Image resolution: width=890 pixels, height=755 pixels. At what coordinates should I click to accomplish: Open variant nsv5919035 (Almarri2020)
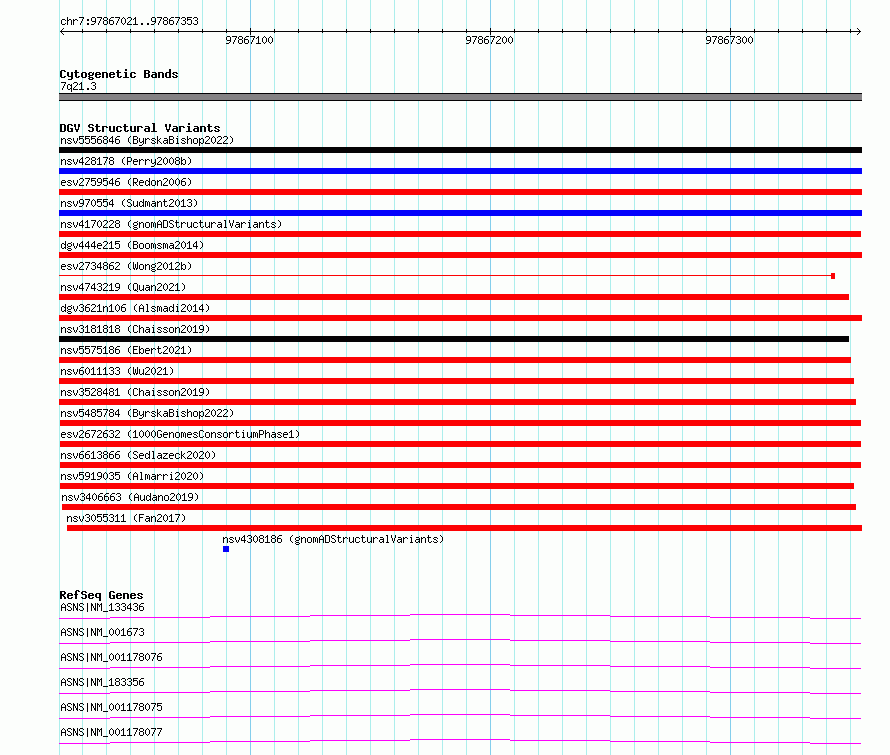[x=132, y=476]
